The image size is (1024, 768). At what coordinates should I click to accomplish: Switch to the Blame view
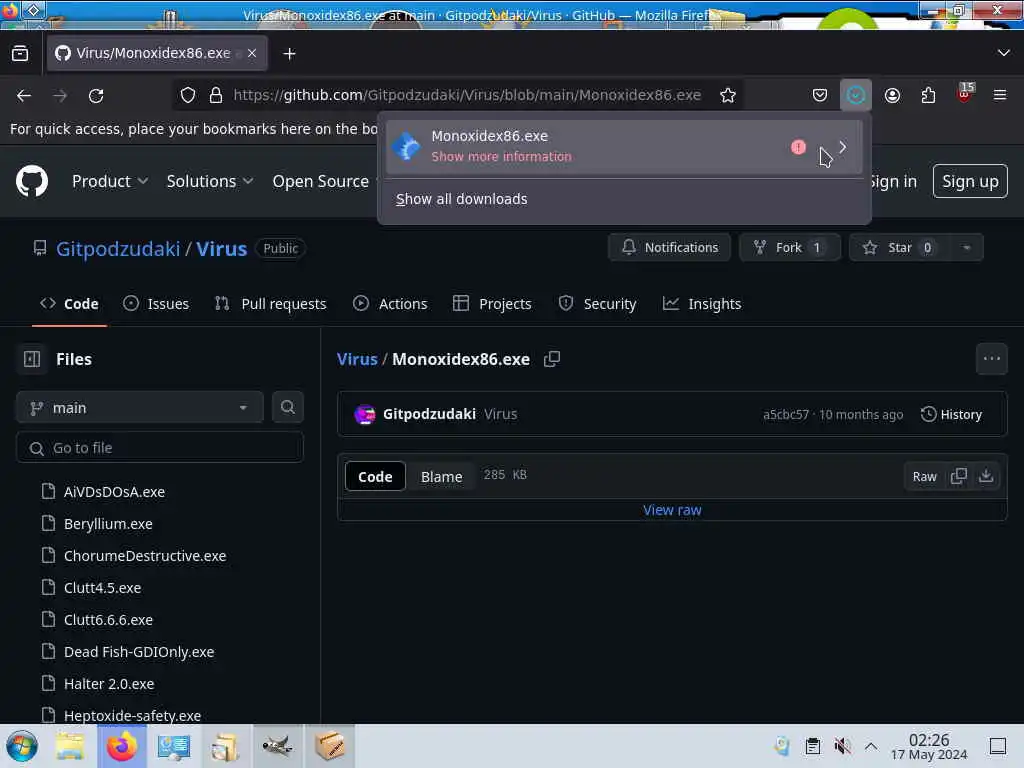[441, 476]
